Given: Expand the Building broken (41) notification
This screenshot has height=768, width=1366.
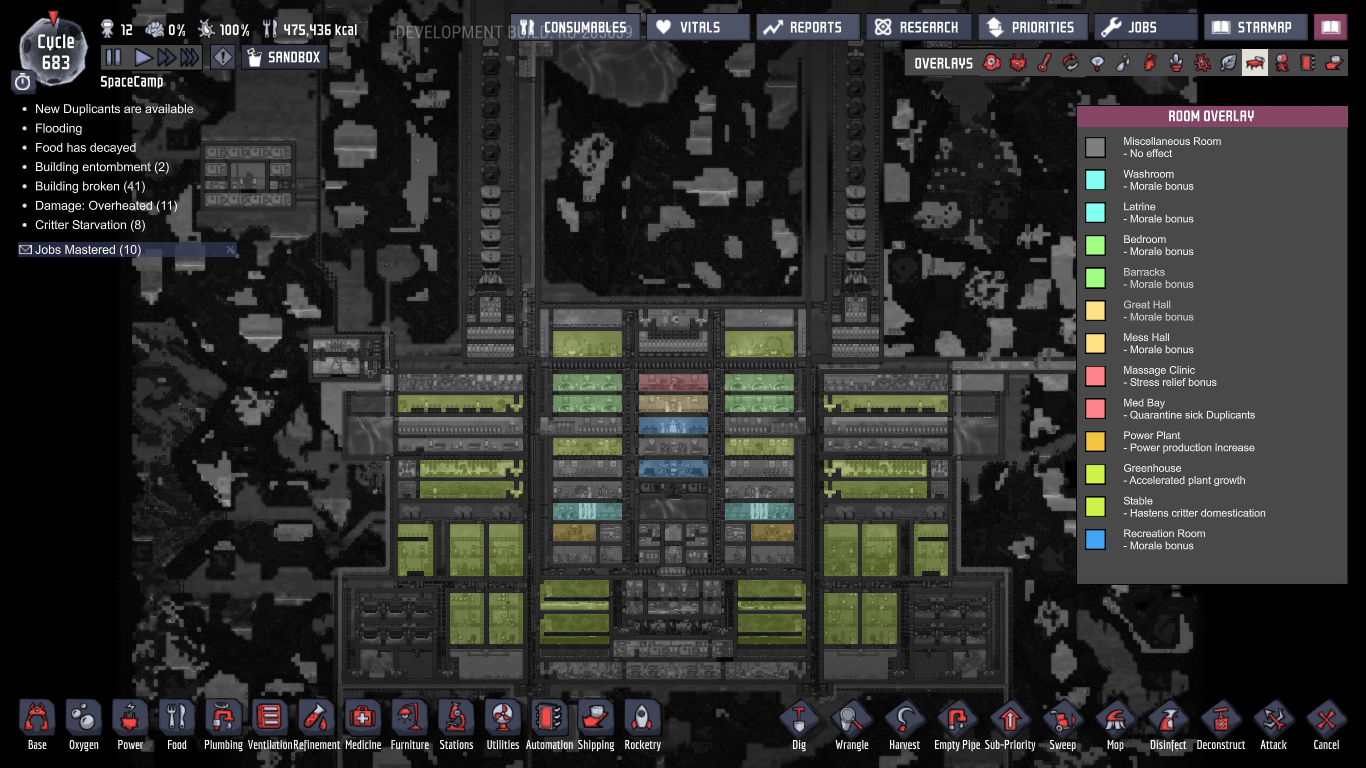Looking at the screenshot, I should pos(89,186).
